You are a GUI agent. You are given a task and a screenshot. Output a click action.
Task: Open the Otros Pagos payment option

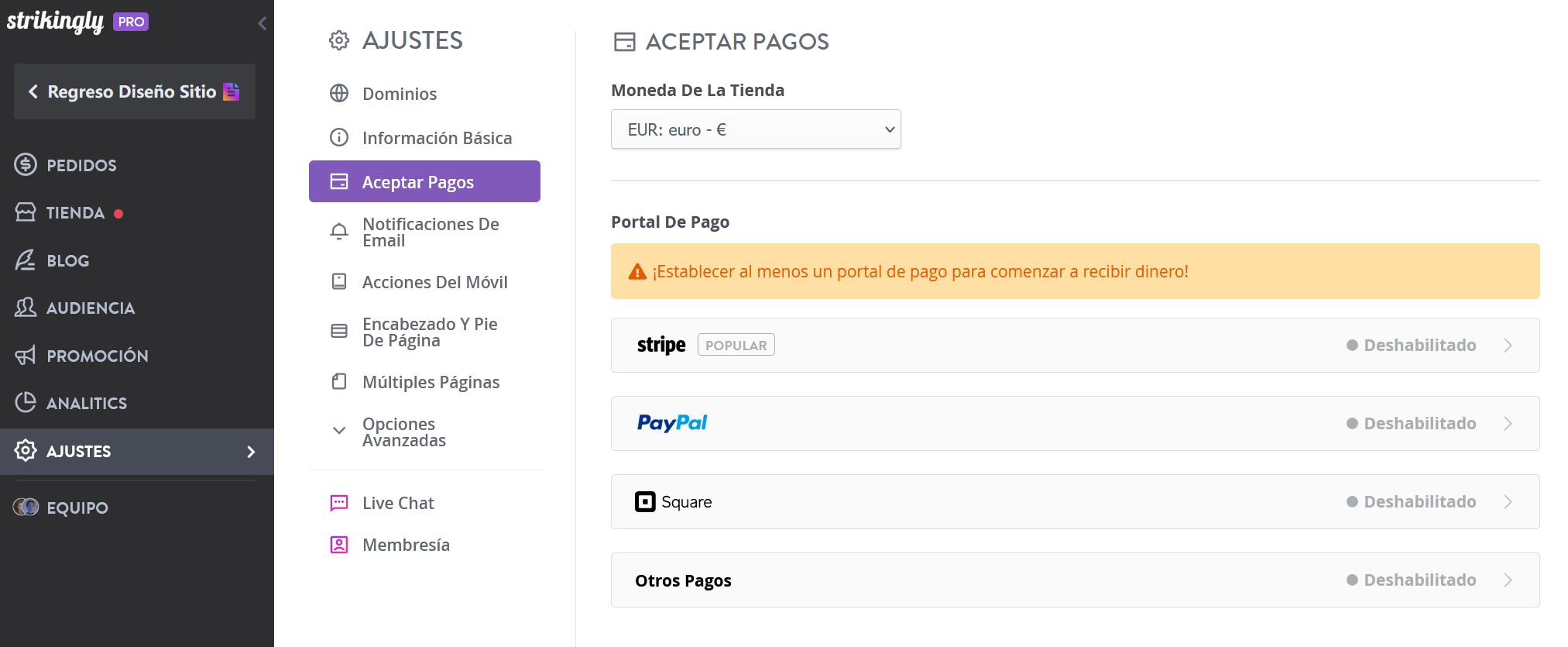[x=1075, y=580]
